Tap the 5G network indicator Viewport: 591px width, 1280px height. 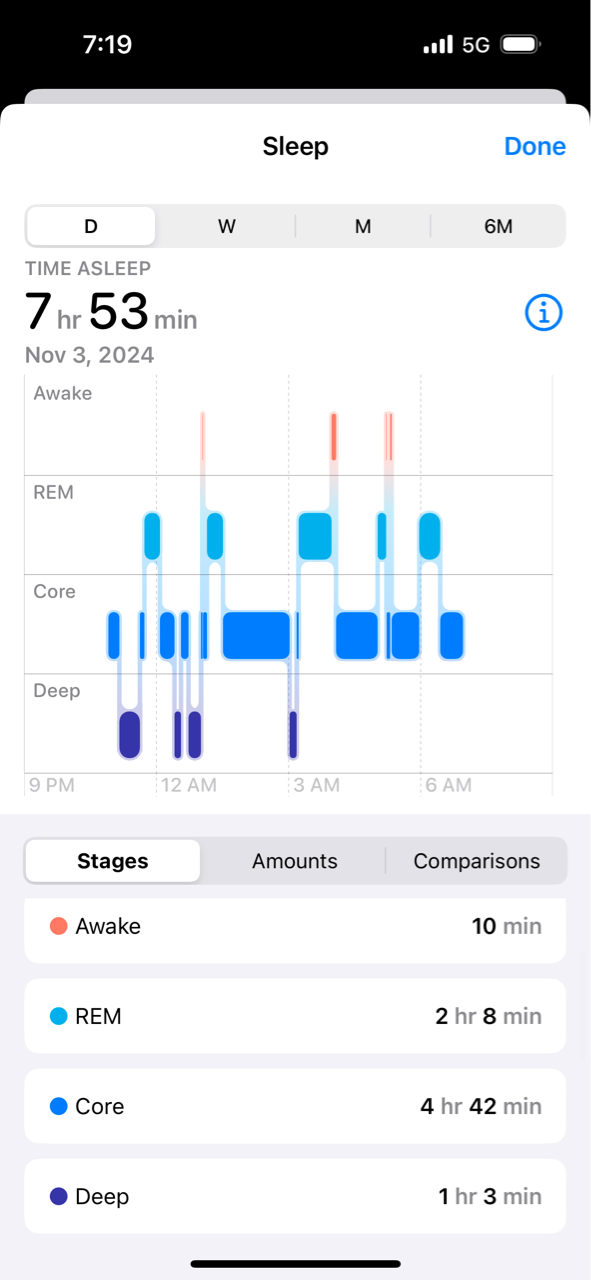(x=475, y=45)
